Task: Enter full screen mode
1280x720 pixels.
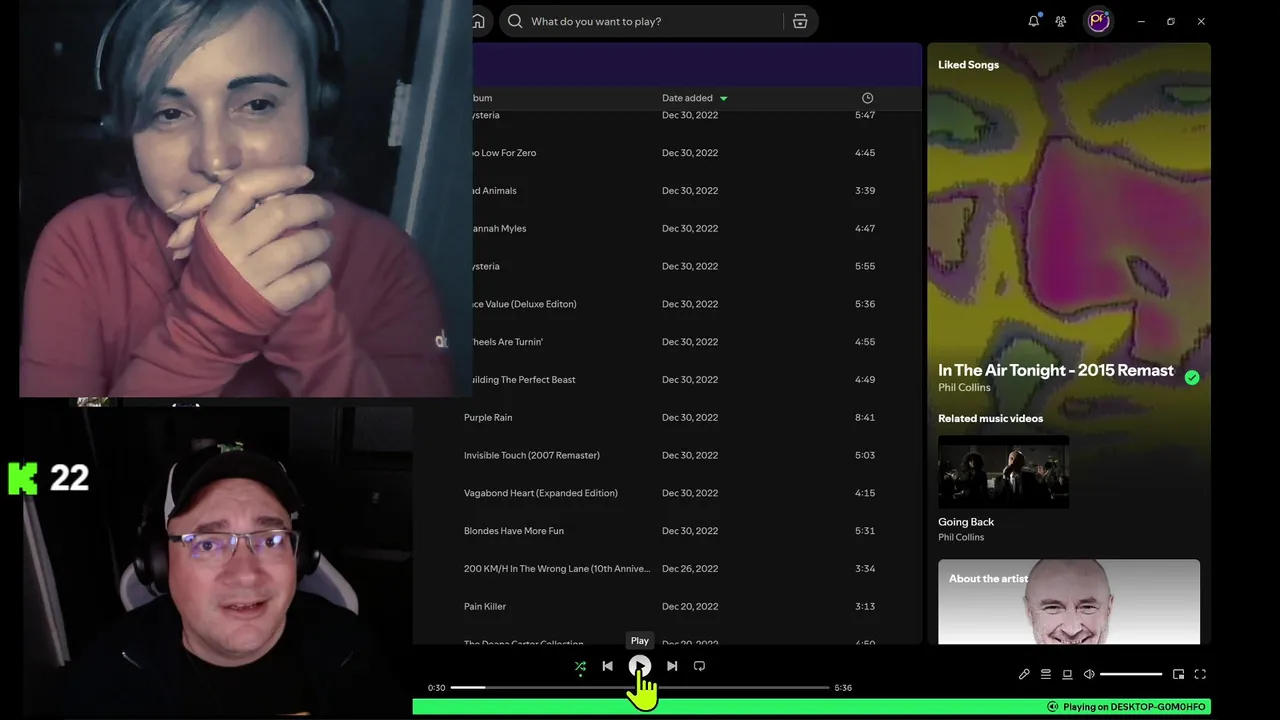Action: 1200,674
